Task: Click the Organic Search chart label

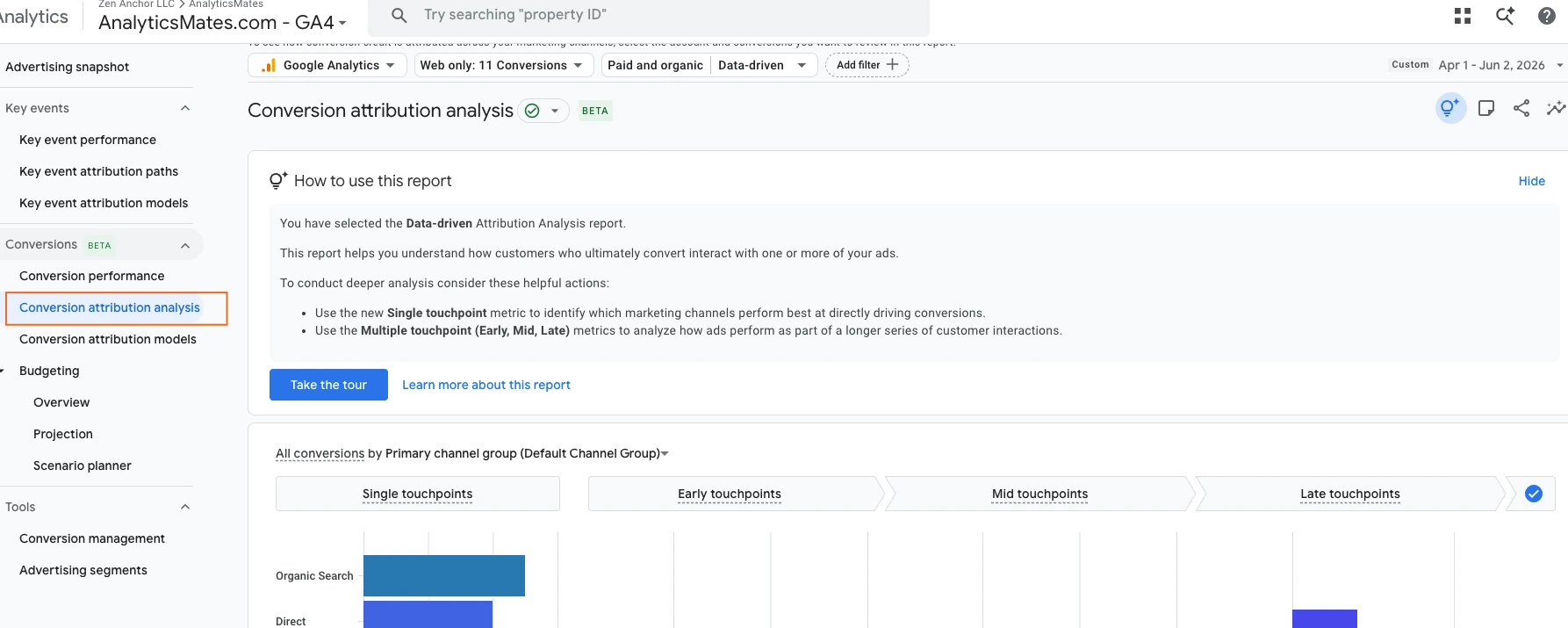Action: (x=314, y=576)
